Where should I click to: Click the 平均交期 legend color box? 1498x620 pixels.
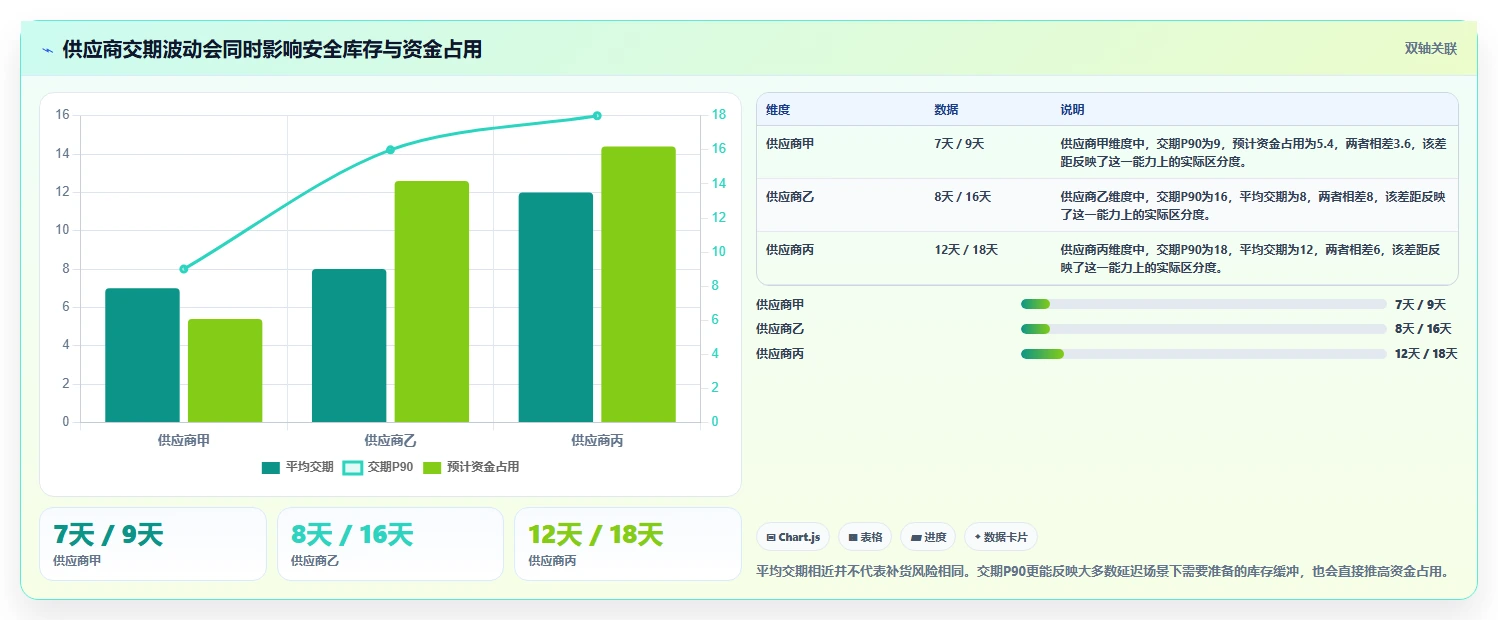tap(271, 467)
